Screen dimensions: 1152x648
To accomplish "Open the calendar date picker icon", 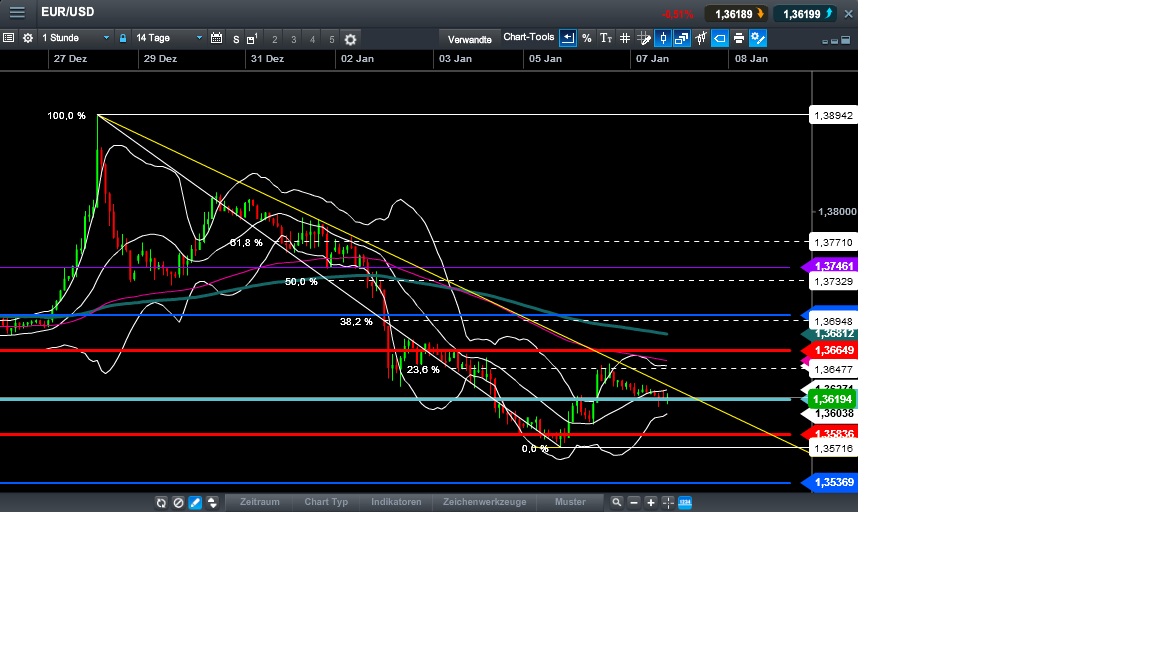I will coord(216,38).
